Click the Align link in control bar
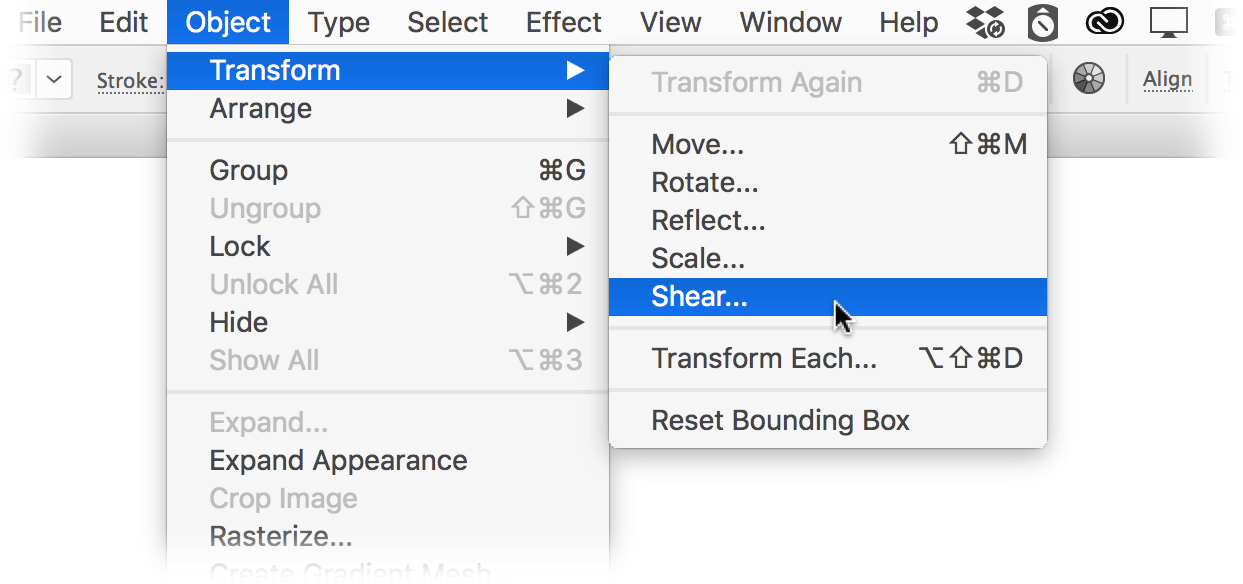This screenshot has height=584, width=1243. tap(1167, 79)
